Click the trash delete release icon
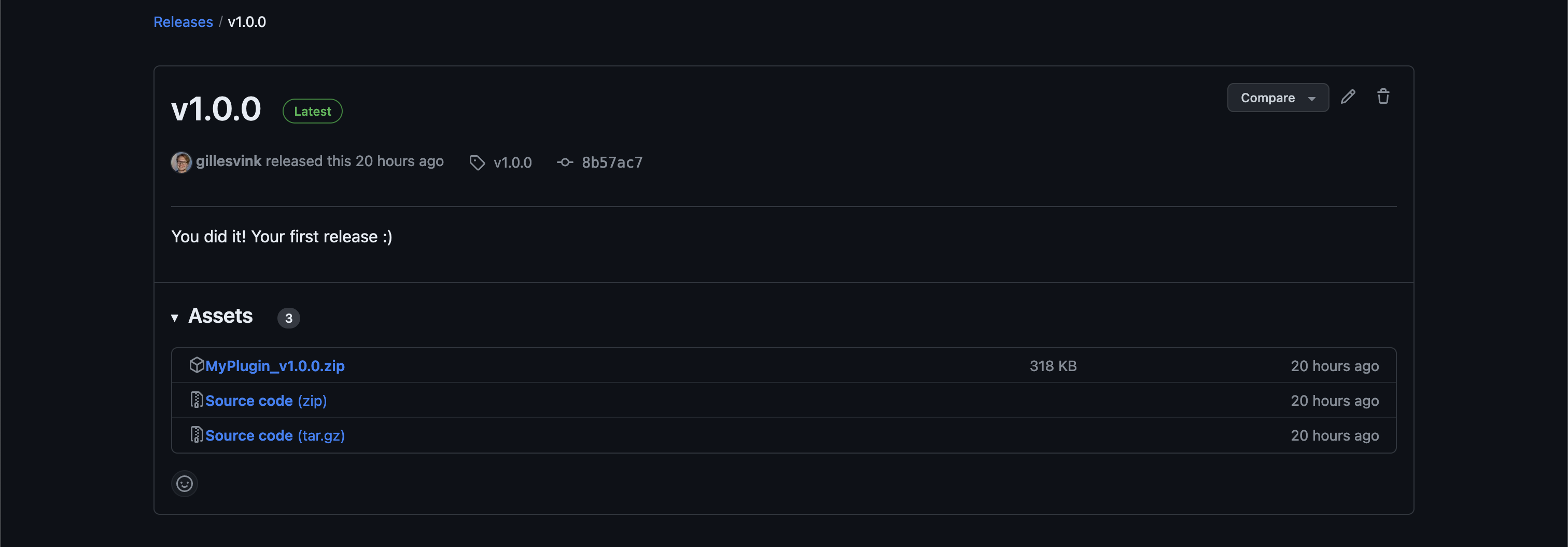The image size is (1568, 547). (x=1383, y=97)
